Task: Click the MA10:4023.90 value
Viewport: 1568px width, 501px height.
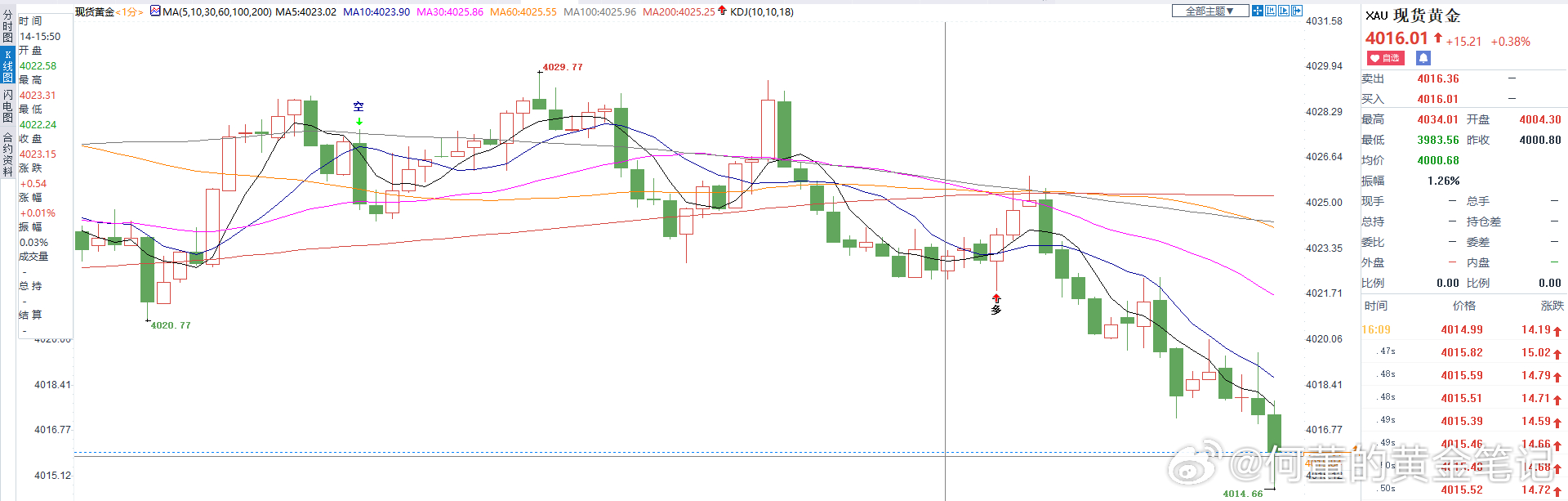Action: pyautogui.click(x=376, y=11)
